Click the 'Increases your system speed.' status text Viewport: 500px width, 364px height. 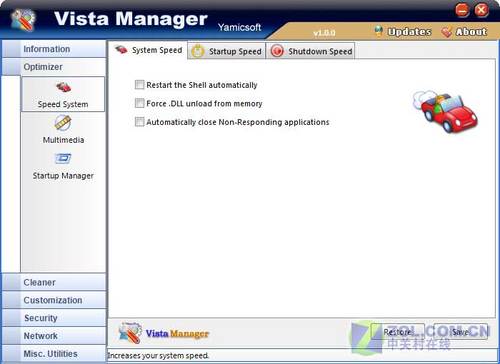(x=158, y=356)
